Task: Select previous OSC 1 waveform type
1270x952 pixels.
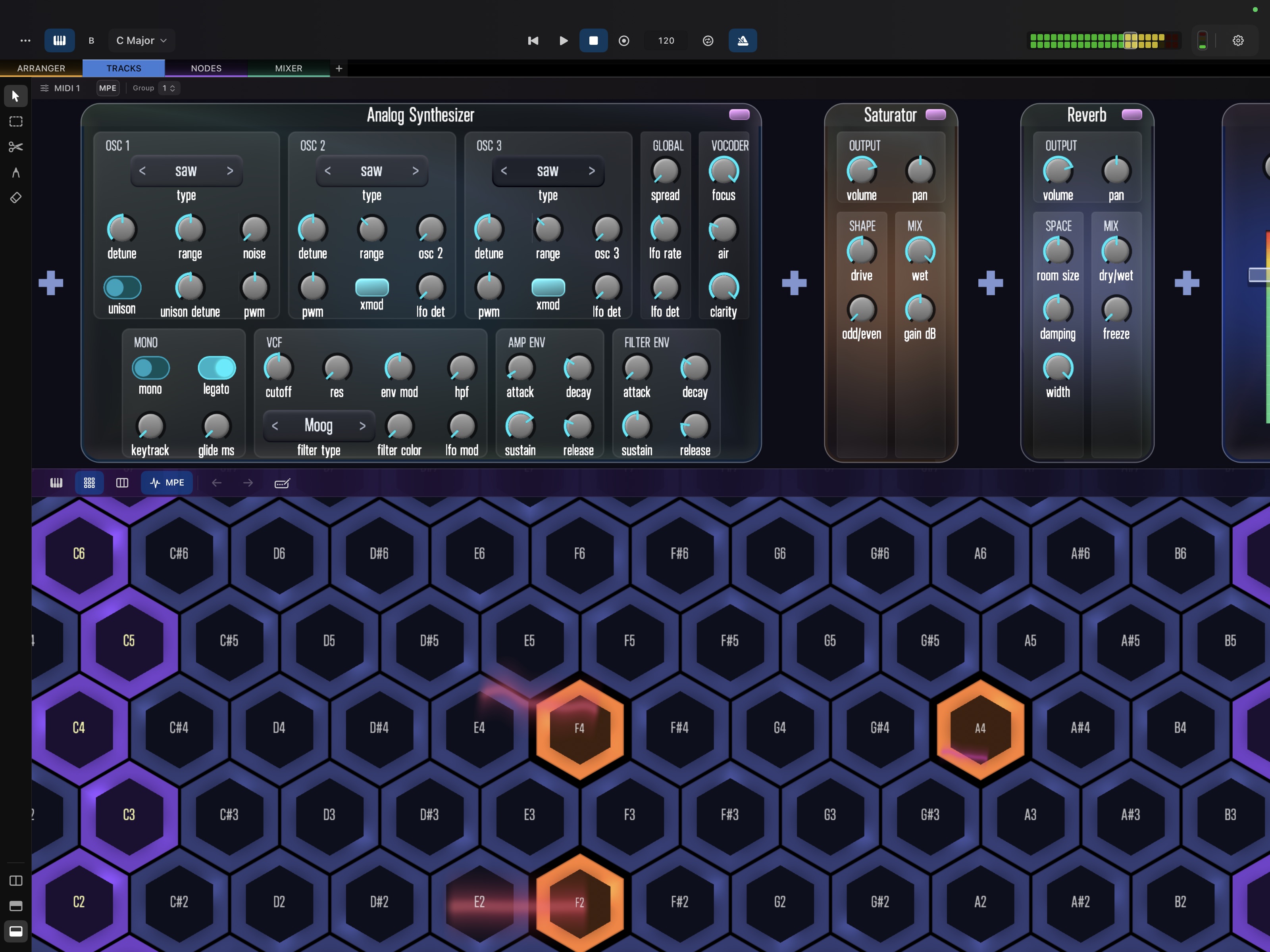Action: tap(142, 171)
